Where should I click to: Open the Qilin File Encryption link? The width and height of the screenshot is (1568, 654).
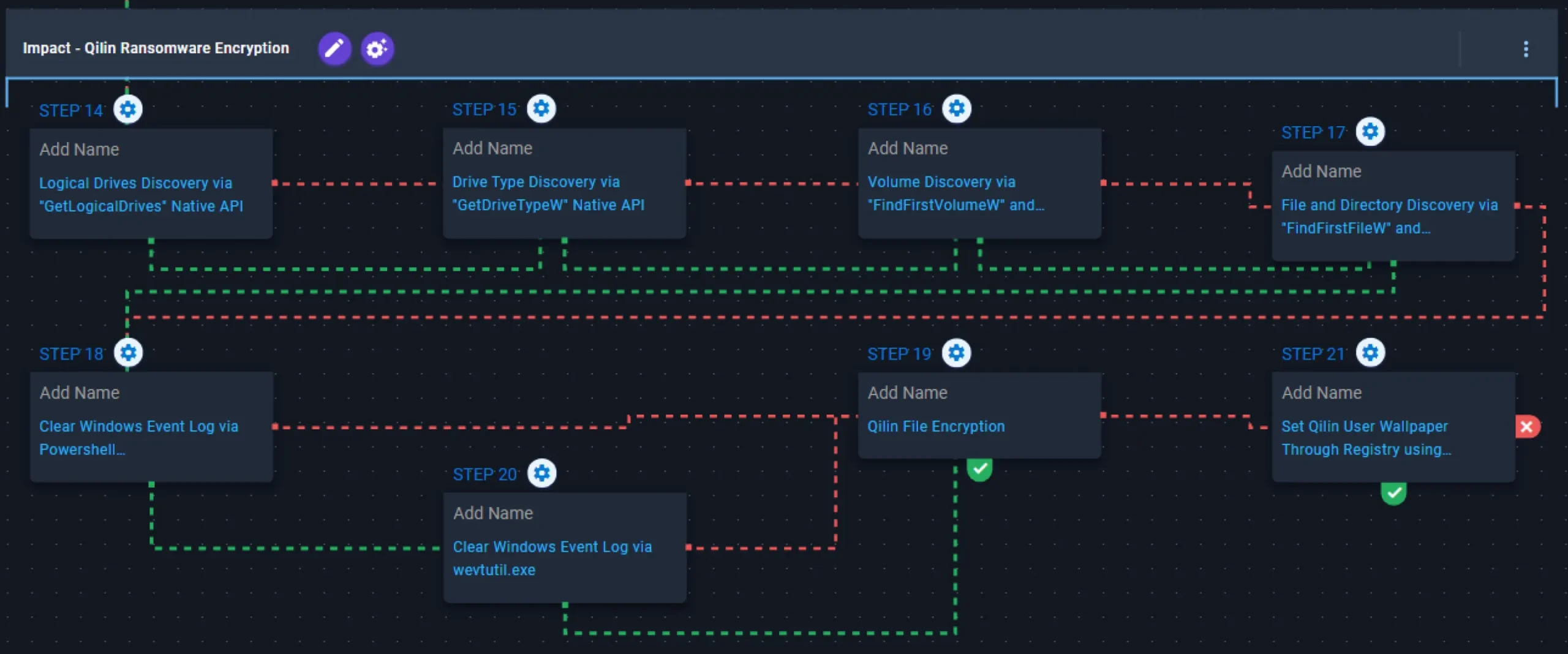pyautogui.click(x=936, y=426)
